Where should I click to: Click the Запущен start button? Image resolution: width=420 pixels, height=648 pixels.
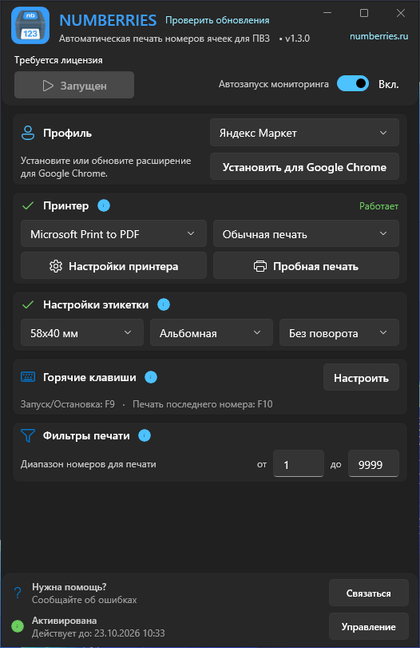74,85
